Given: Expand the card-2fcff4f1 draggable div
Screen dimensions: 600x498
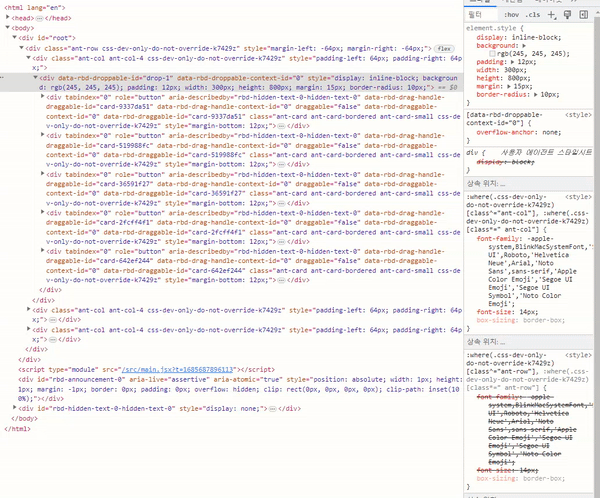Looking at the screenshot, I should tap(42, 212).
